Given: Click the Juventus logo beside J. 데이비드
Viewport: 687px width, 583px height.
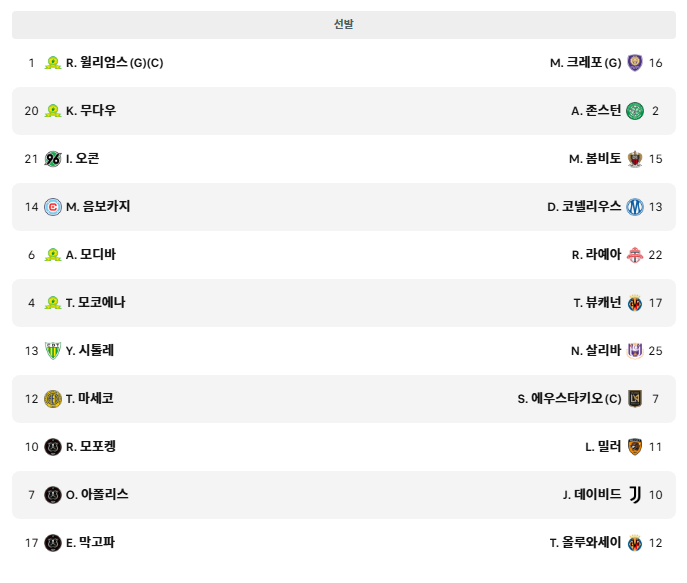Looking at the screenshot, I should pos(635,495).
